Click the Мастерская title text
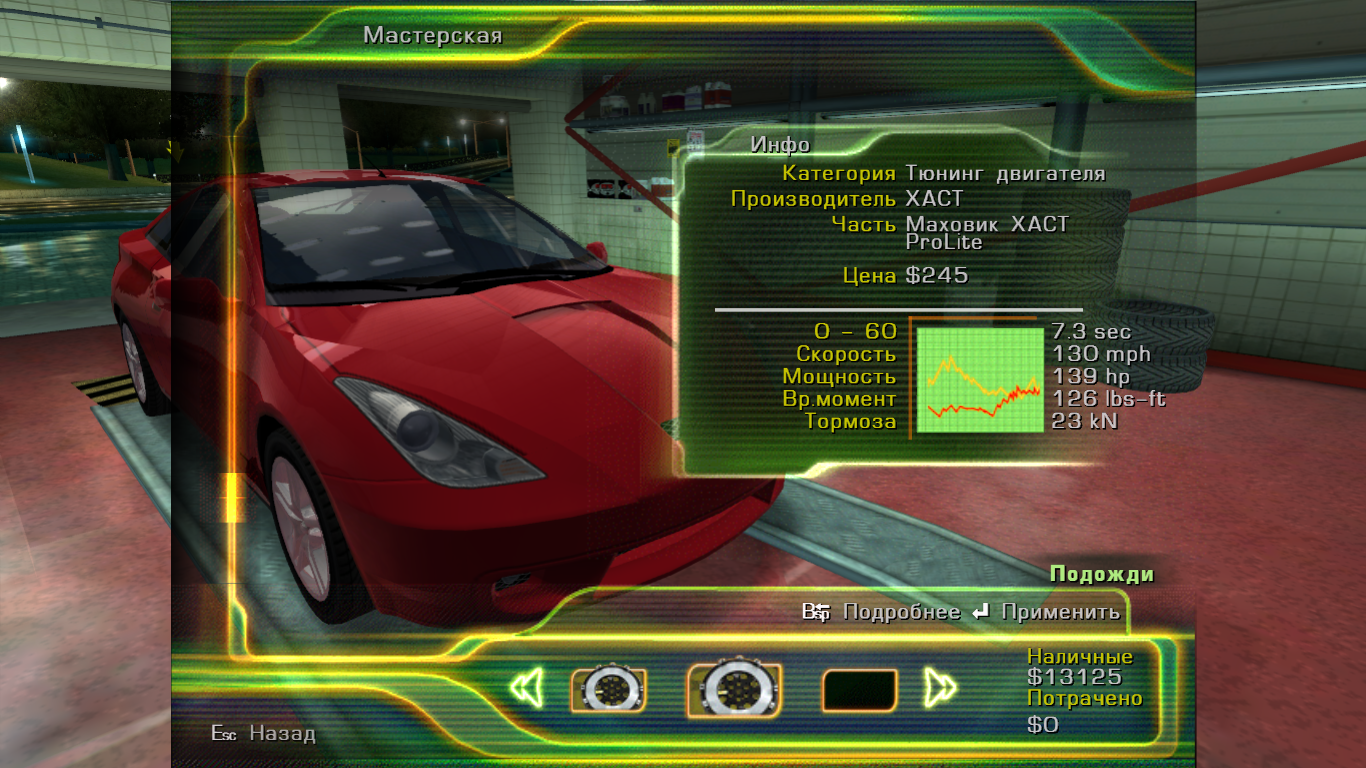Image resolution: width=1366 pixels, height=768 pixels. click(x=432, y=36)
